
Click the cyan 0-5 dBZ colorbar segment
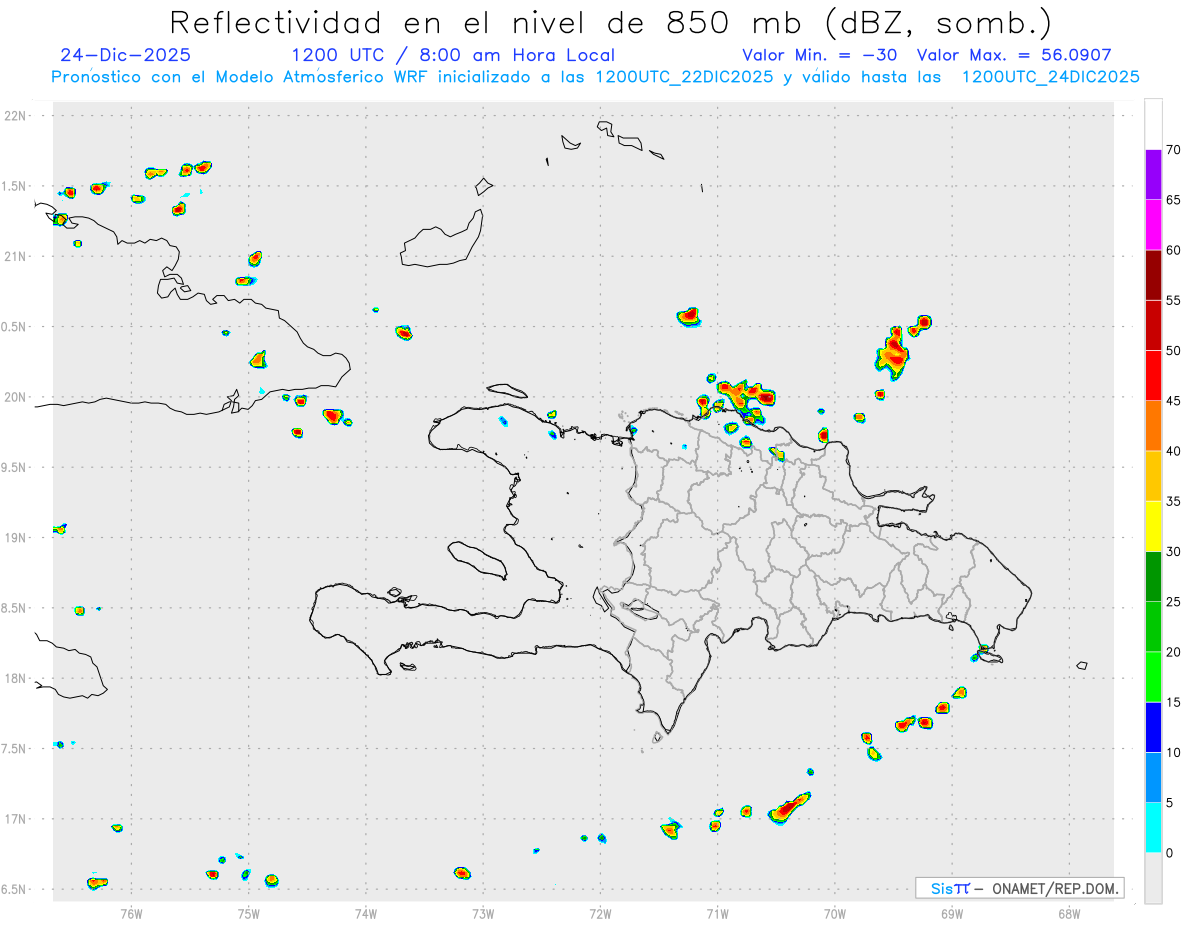point(1153,827)
